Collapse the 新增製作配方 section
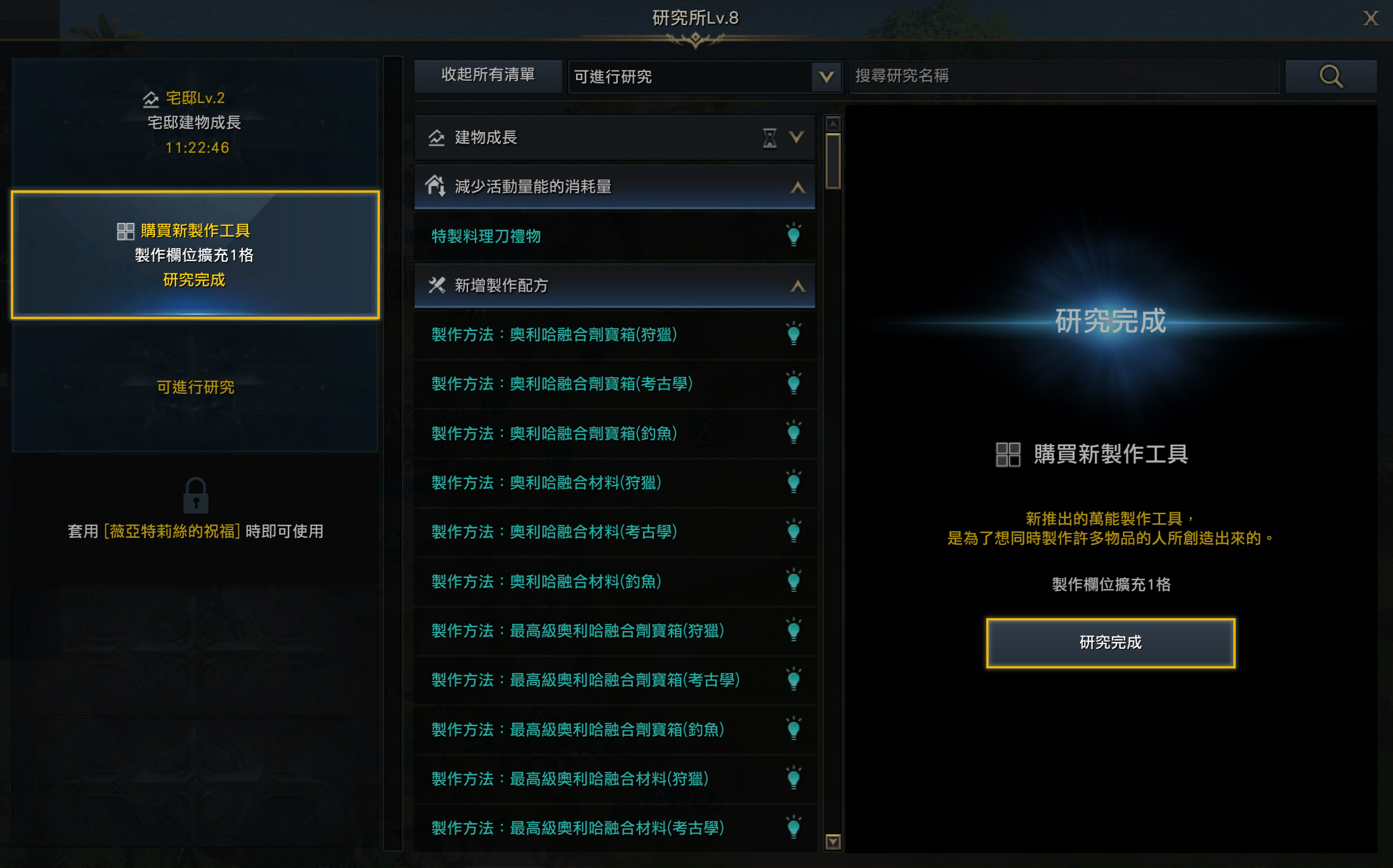Image resolution: width=1393 pixels, height=868 pixels. pyautogui.click(x=797, y=286)
